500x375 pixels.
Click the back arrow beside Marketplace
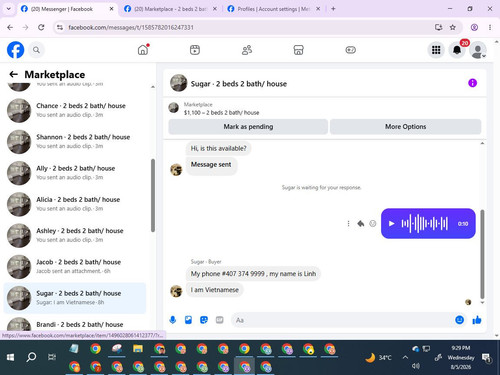click(14, 74)
